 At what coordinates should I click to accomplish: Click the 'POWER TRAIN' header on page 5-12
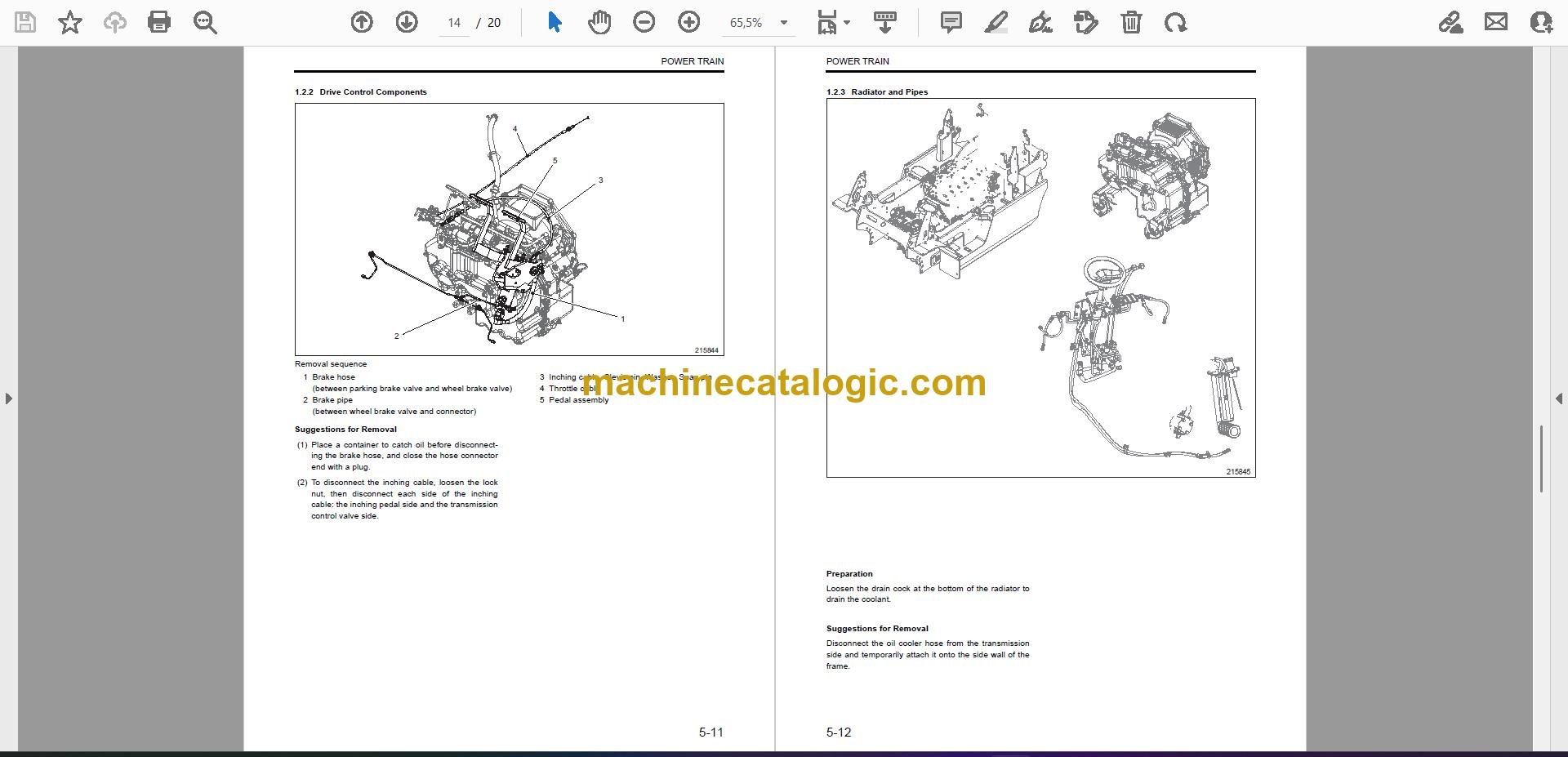tap(857, 61)
